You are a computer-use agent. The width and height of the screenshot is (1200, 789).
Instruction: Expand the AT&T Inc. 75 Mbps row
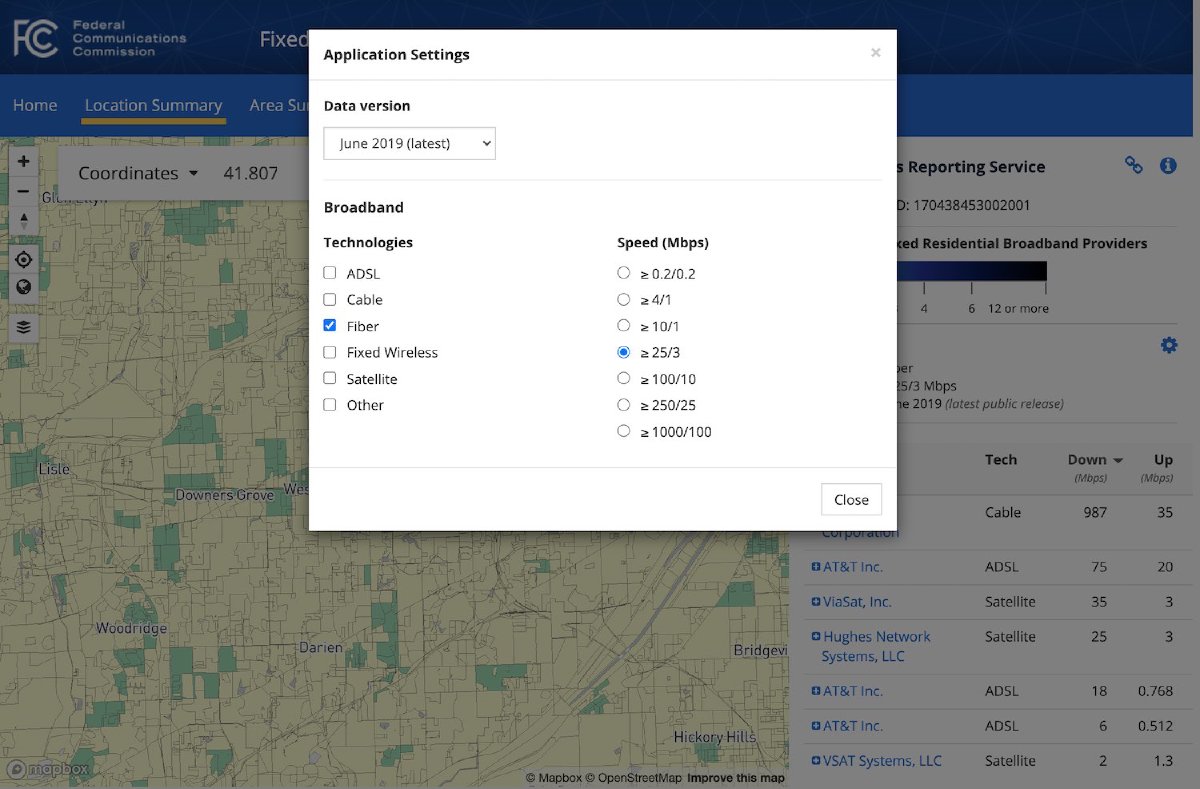816,567
